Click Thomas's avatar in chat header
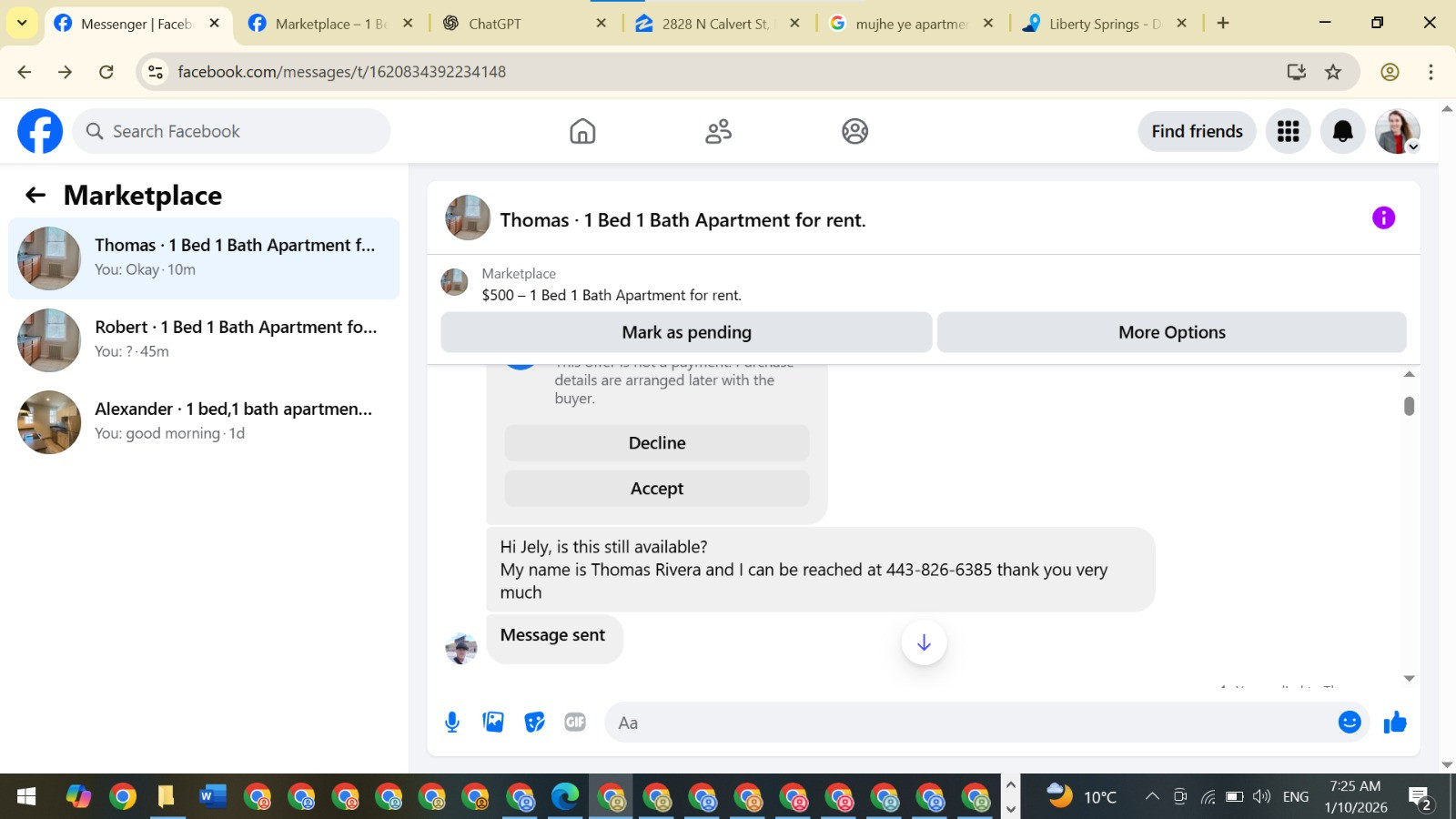 click(468, 217)
